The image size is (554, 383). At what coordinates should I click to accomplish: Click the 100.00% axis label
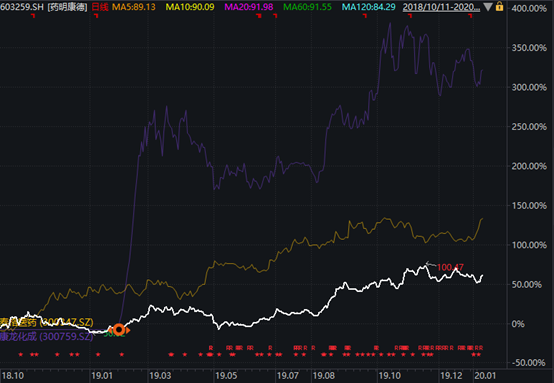[529, 245]
